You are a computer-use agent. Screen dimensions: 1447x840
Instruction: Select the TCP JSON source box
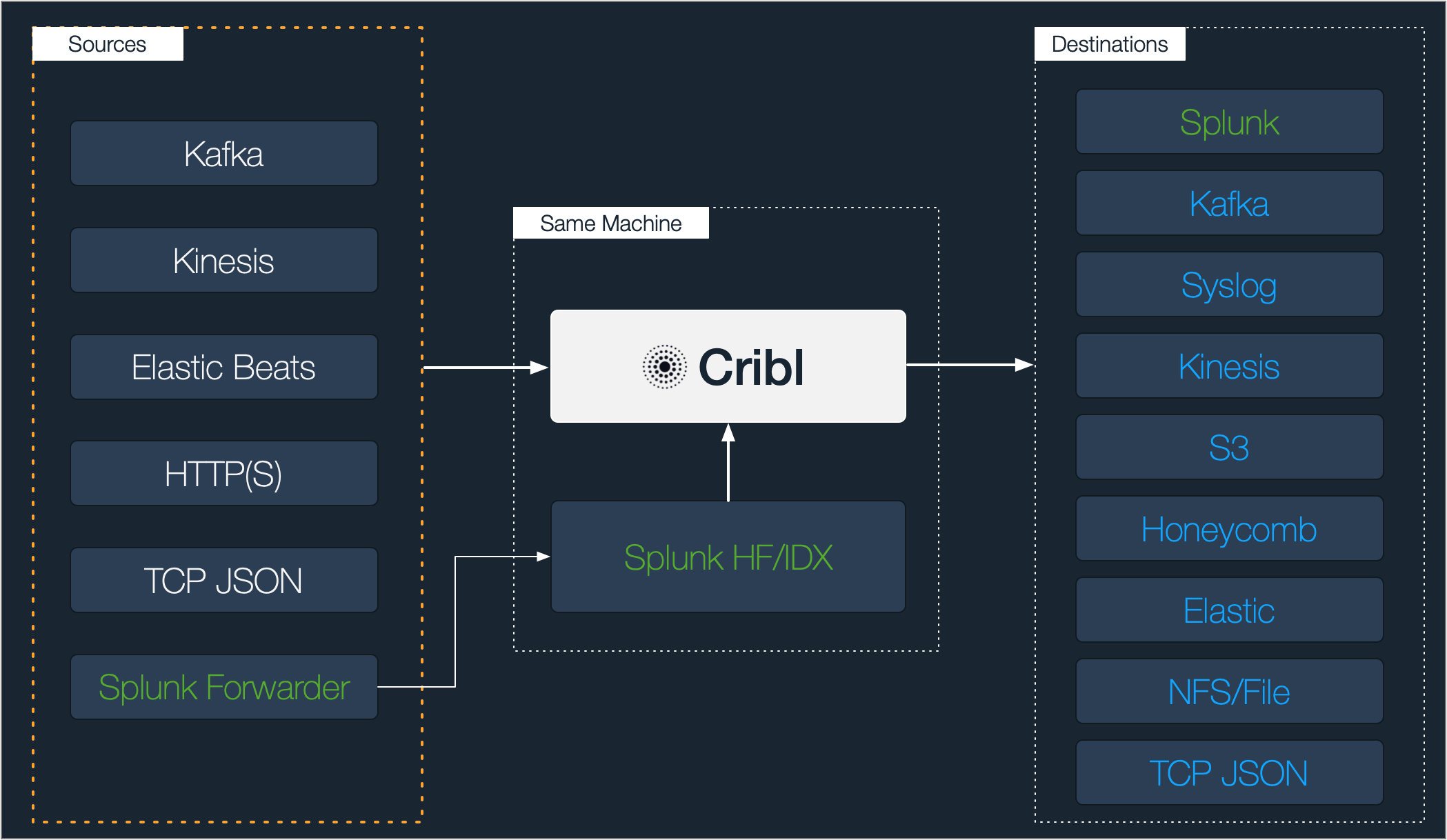point(223,581)
